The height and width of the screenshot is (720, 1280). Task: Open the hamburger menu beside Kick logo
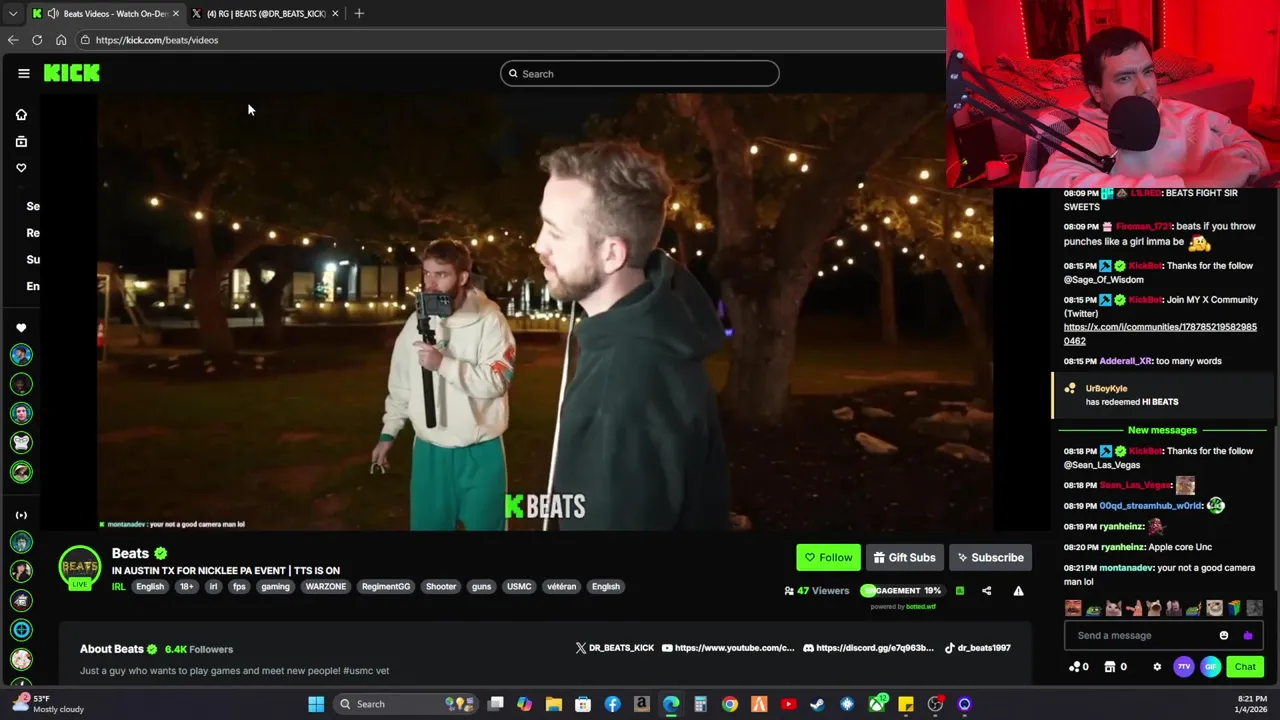tap(23, 73)
